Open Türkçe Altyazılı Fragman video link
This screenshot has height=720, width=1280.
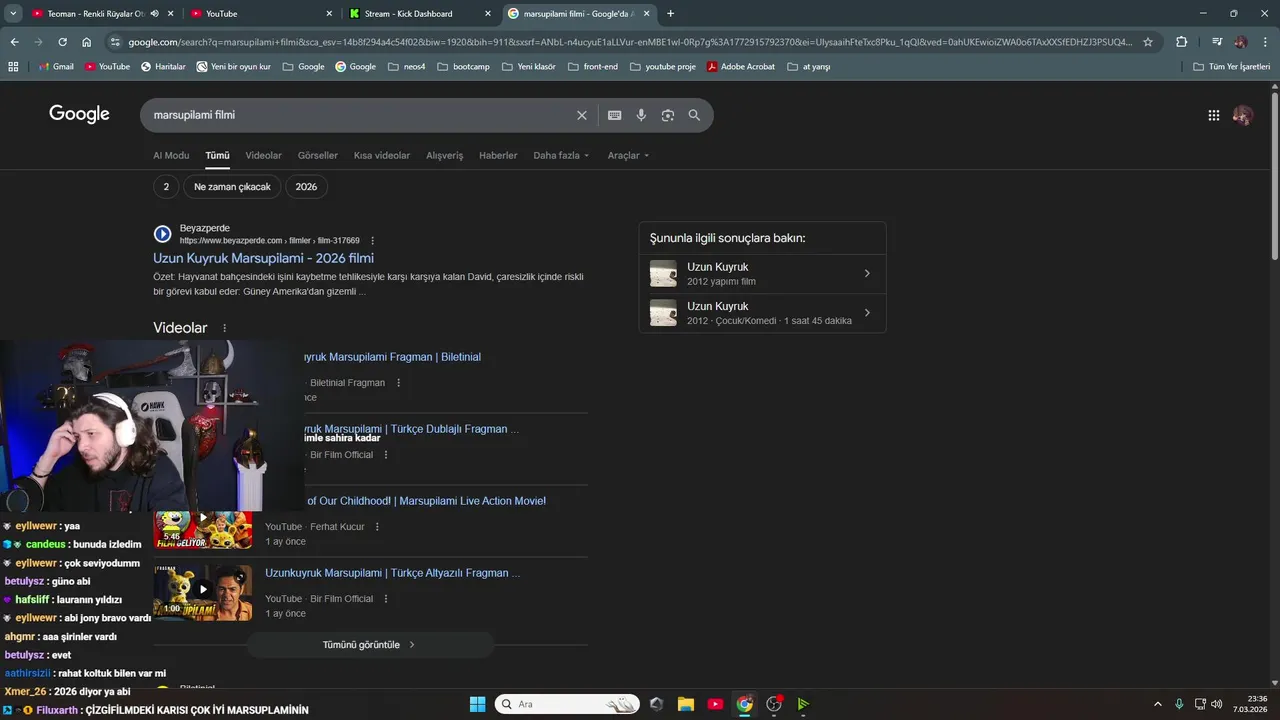click(x=392, y=573)
